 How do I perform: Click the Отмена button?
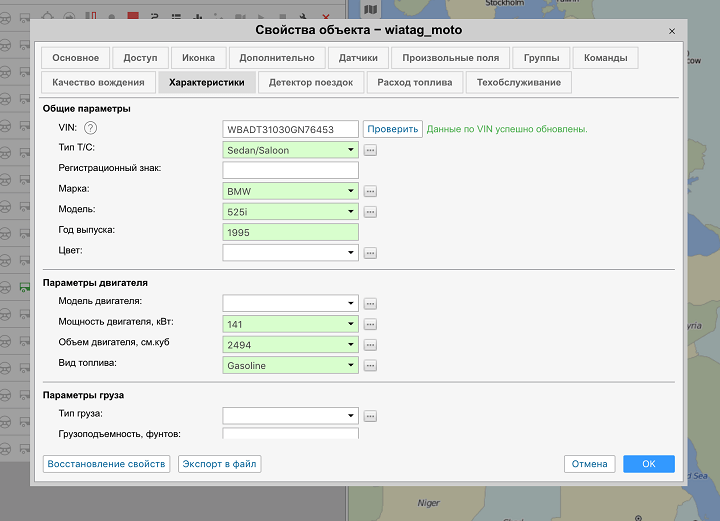(x=590, y=464)
